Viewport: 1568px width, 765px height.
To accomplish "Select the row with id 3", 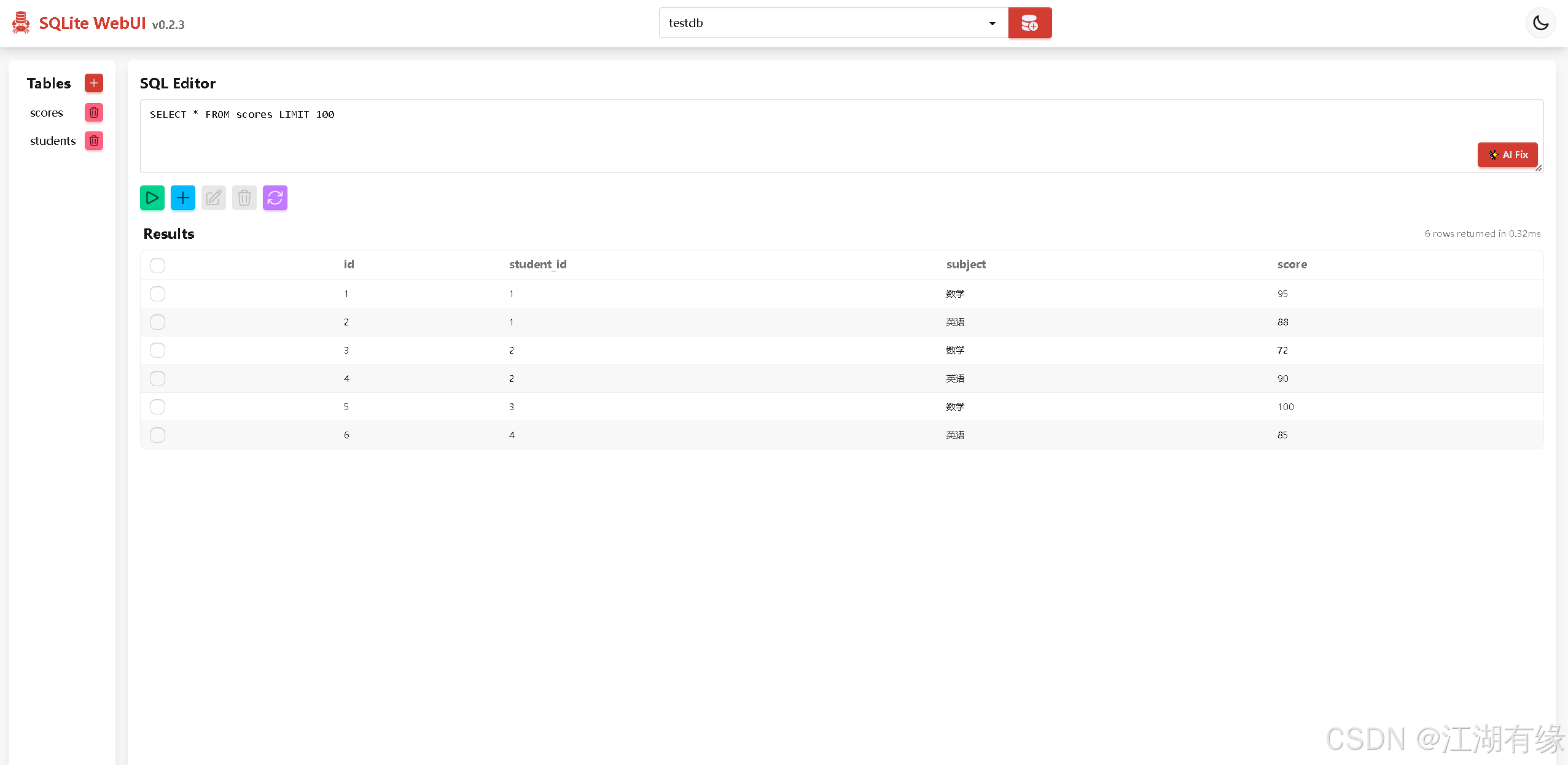I will tap(158, 350).
